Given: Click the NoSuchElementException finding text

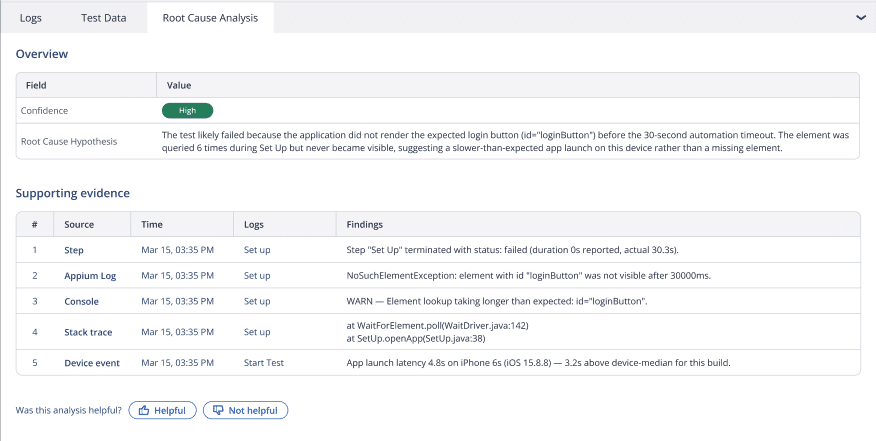Looking at the screenshot, I should click(x=529, y=276).
